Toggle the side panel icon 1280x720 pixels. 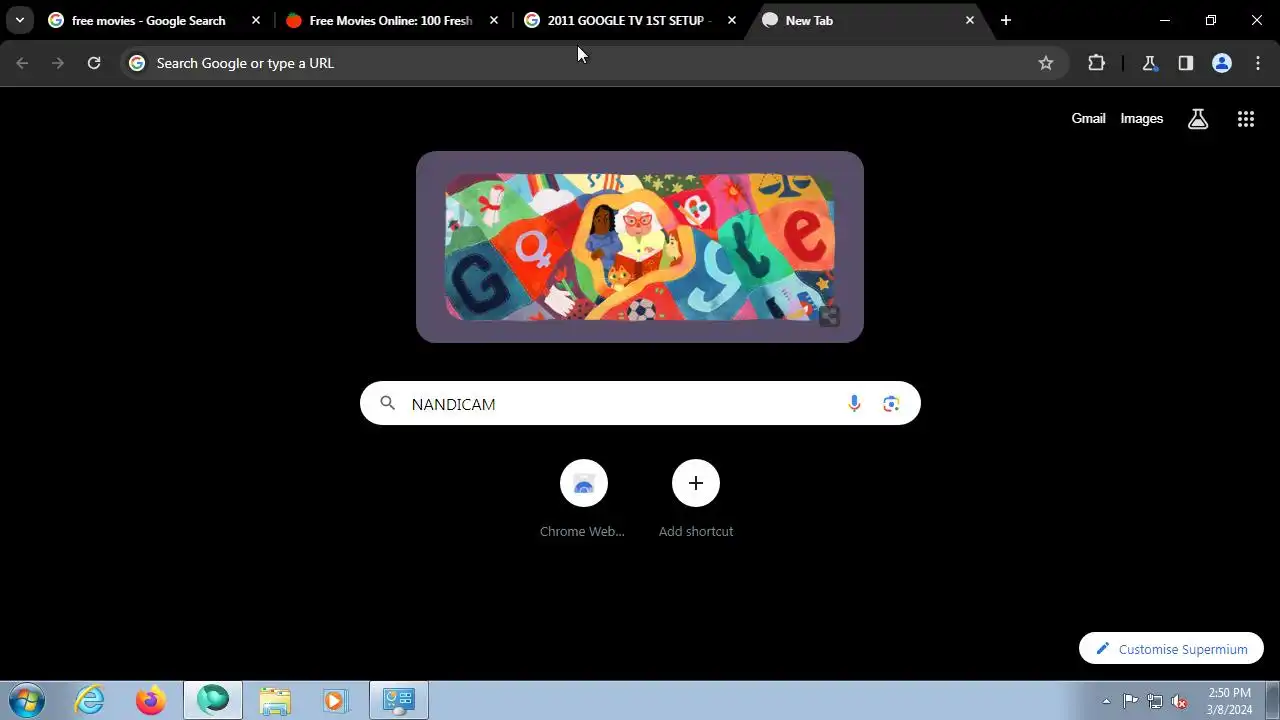click(1186, 63)
